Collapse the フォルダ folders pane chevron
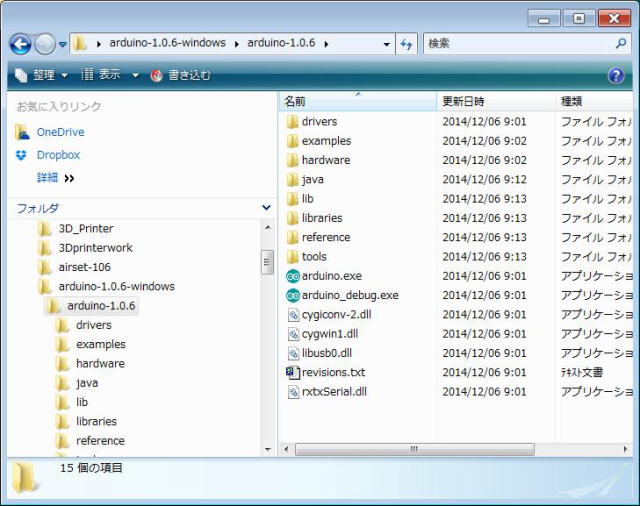Image resolution: width=640 pixels, height=506 pixels. [266, 208]
